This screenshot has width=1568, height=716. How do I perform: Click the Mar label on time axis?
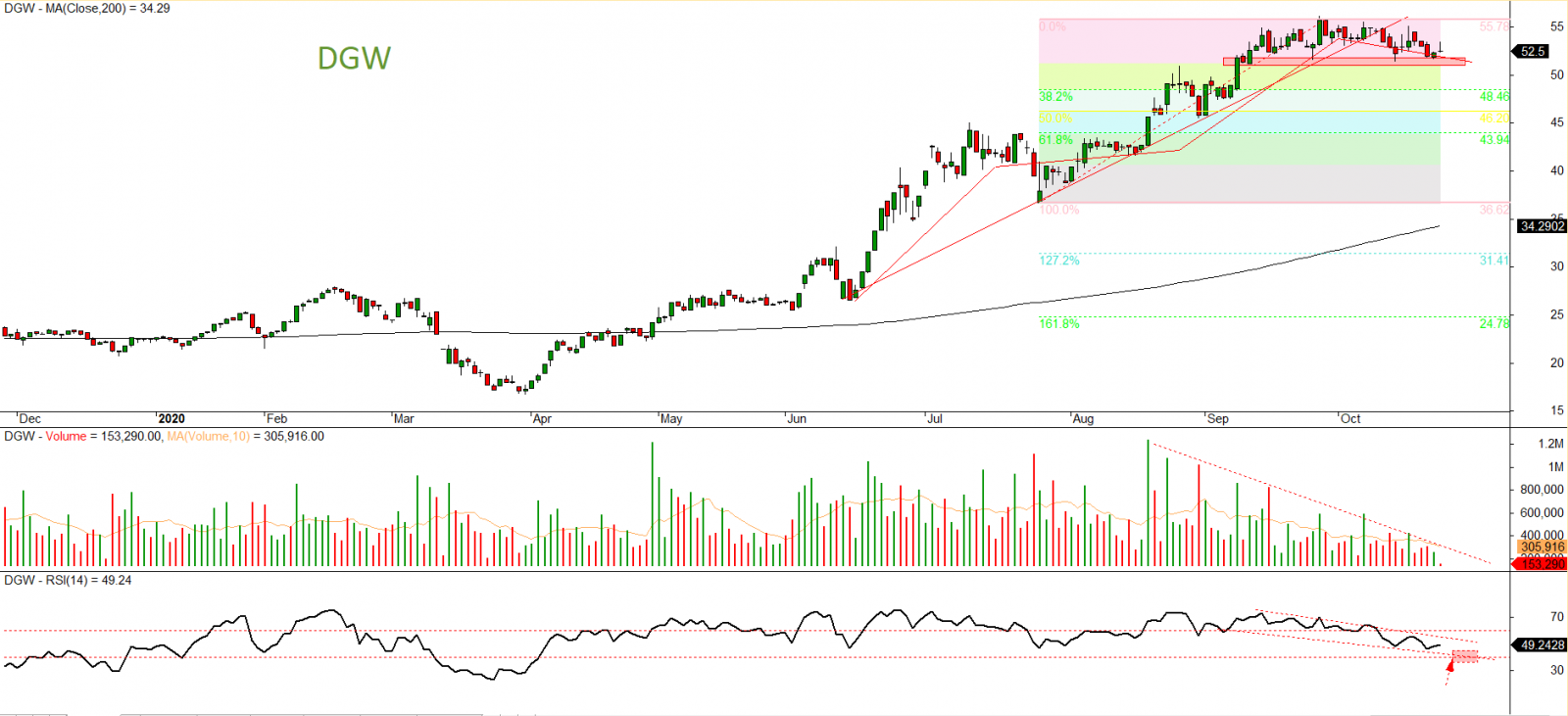coord(404,419)
